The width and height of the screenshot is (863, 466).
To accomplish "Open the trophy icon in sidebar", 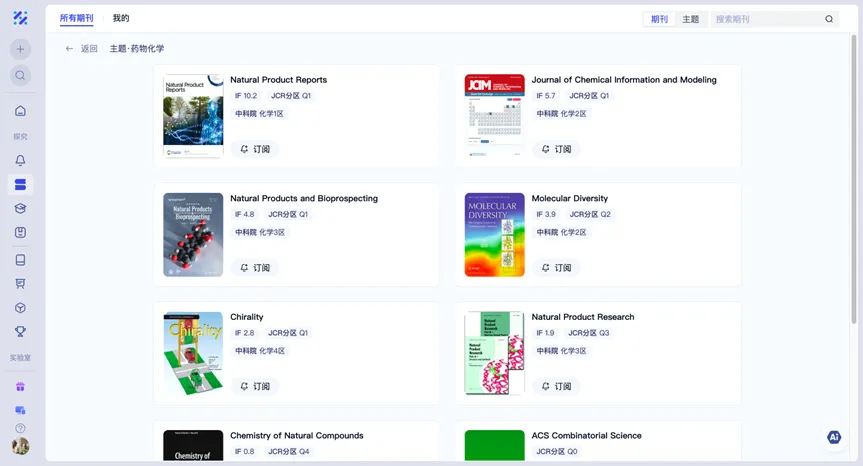I will point(20,332).
